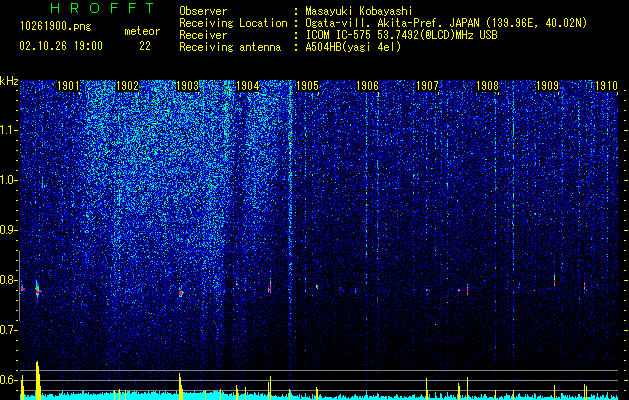Click observer name Masayuki Kobayashi
The image size is (629, 400).
pos(358,11)
